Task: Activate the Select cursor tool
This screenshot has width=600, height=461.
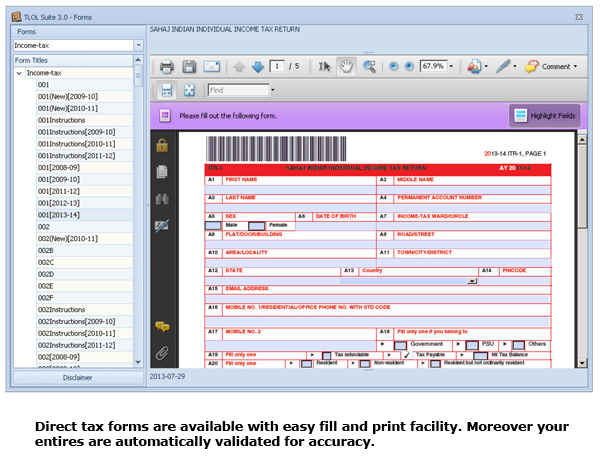Action: [325, 67]
